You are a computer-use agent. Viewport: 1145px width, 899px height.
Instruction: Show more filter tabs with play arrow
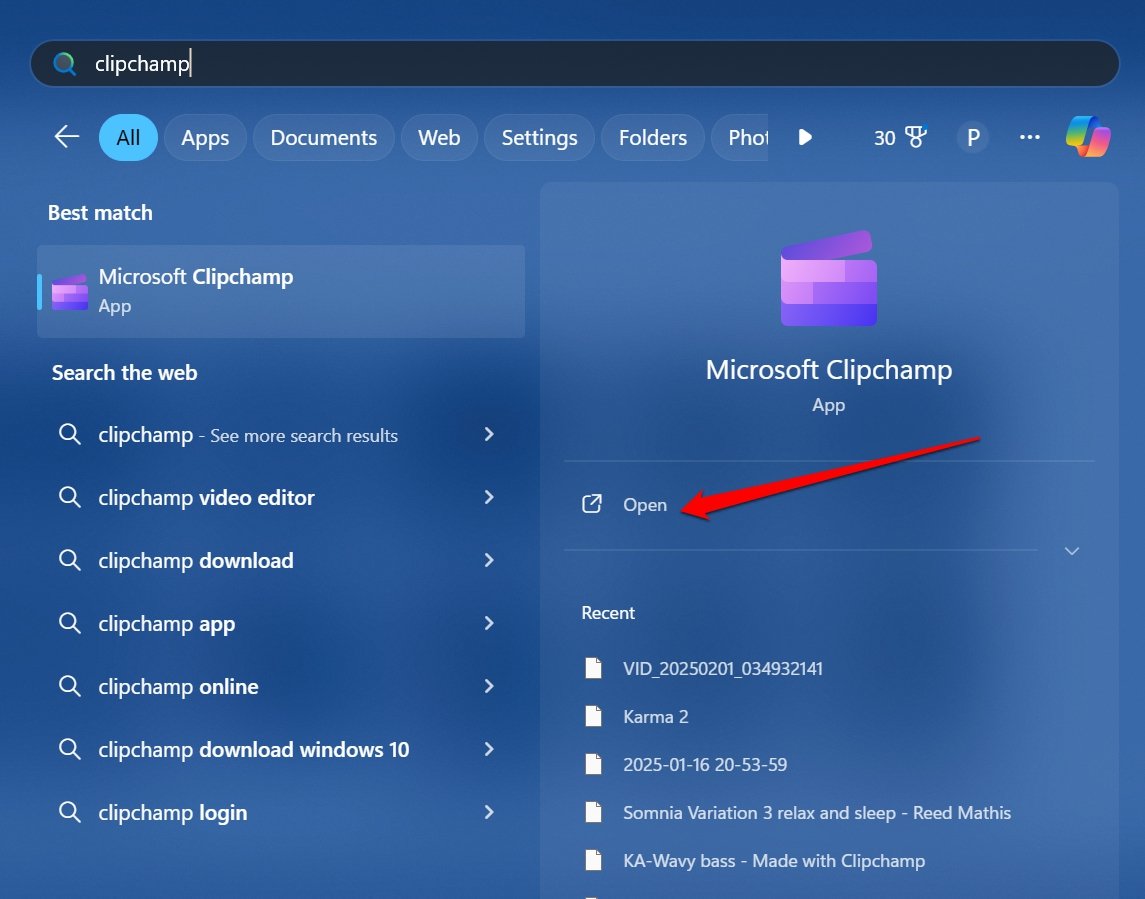tap(805, 137)
